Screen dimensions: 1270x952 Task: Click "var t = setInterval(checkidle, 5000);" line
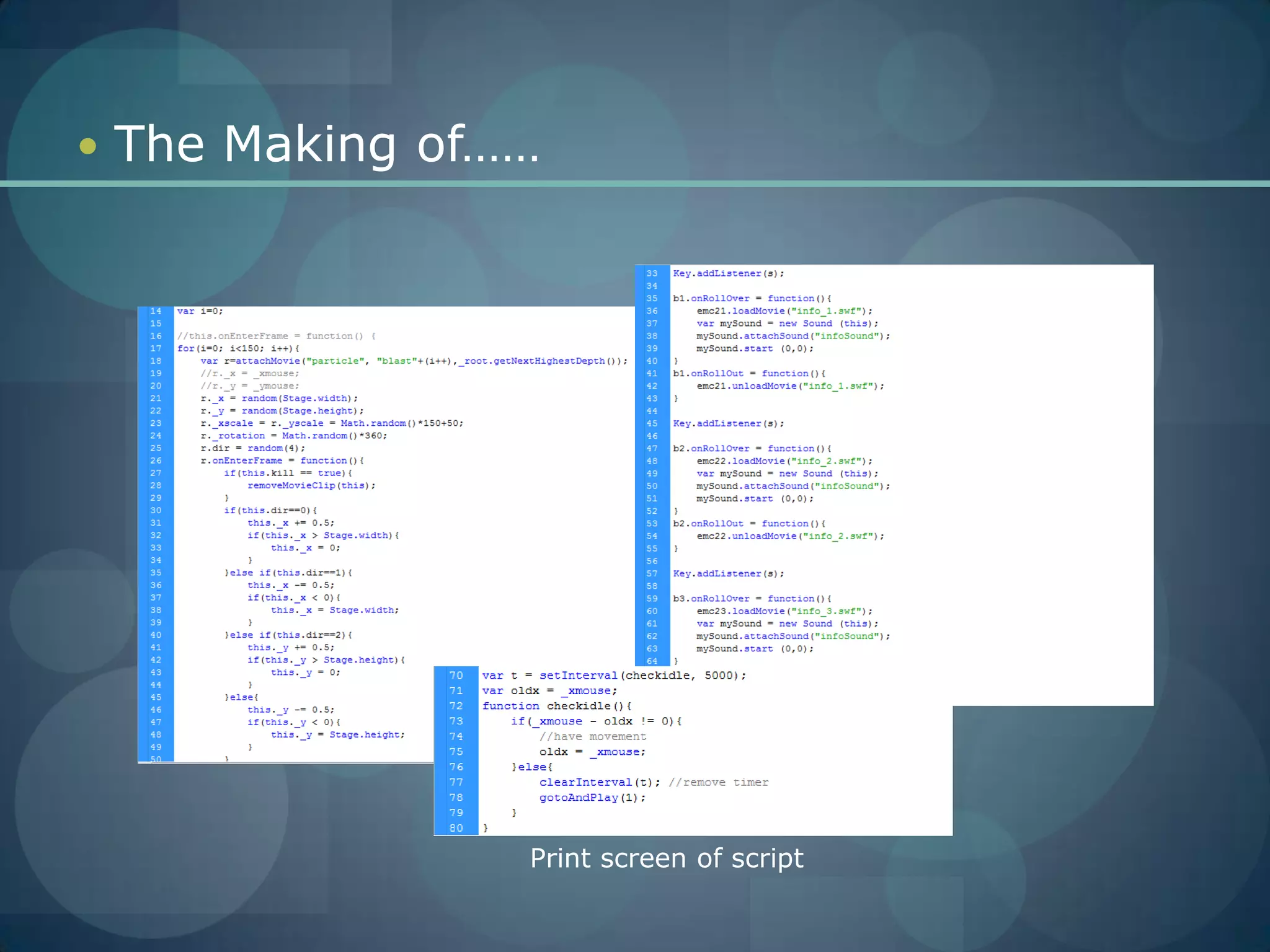pyautogui.click(x=614, y=676)
